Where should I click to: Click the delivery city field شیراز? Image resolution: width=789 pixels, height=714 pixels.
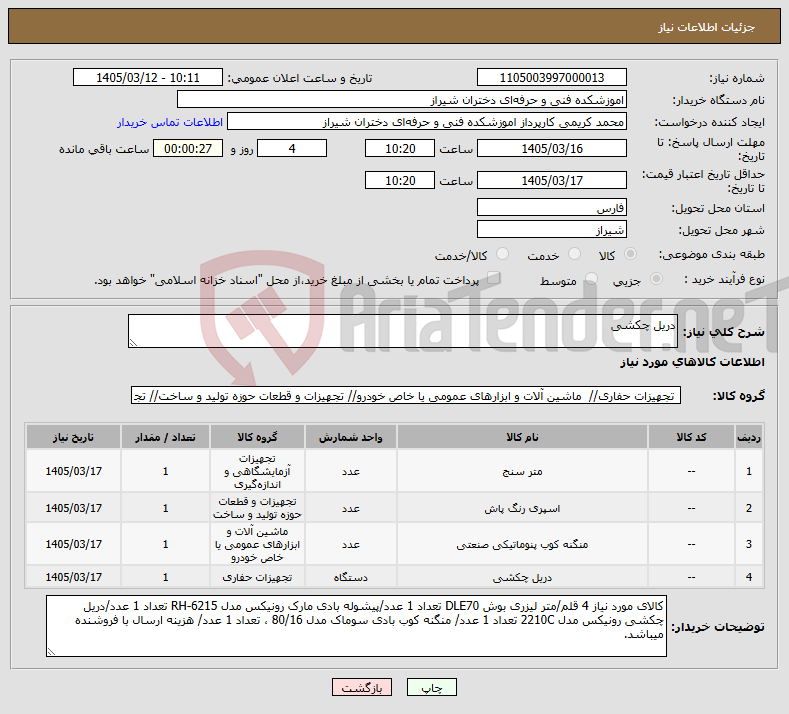click(551, 229)
